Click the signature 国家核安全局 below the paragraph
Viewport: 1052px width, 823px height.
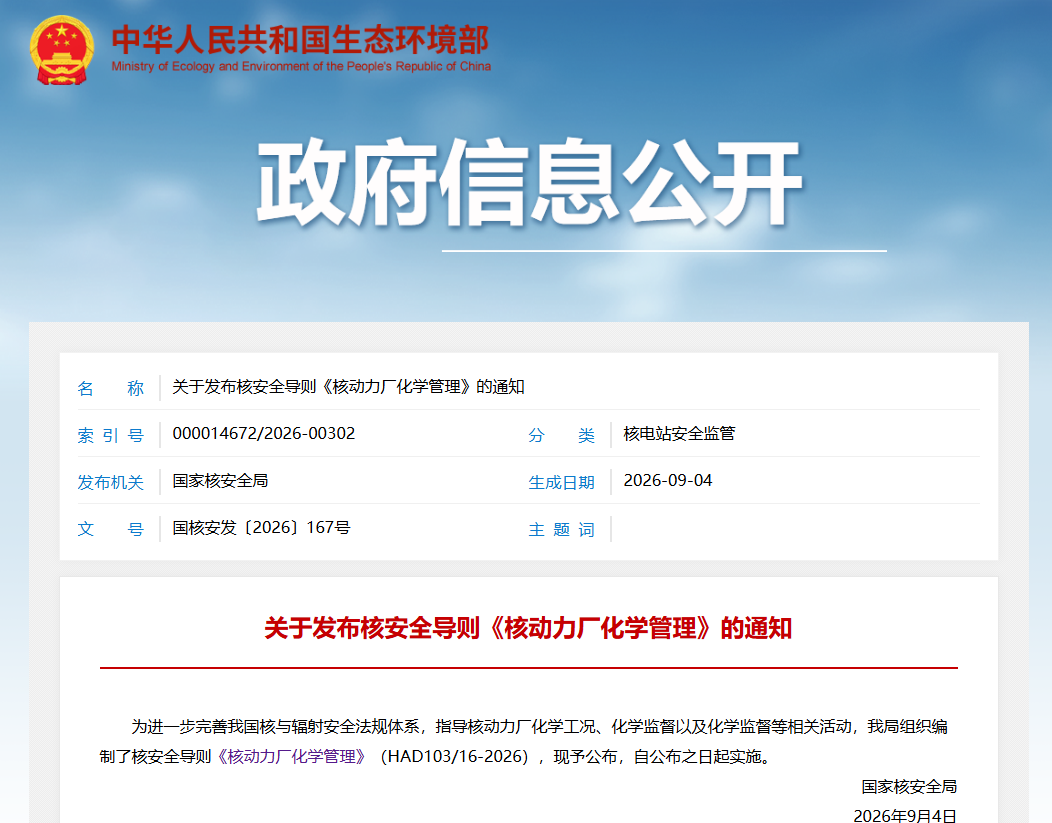tap(909, 786)
